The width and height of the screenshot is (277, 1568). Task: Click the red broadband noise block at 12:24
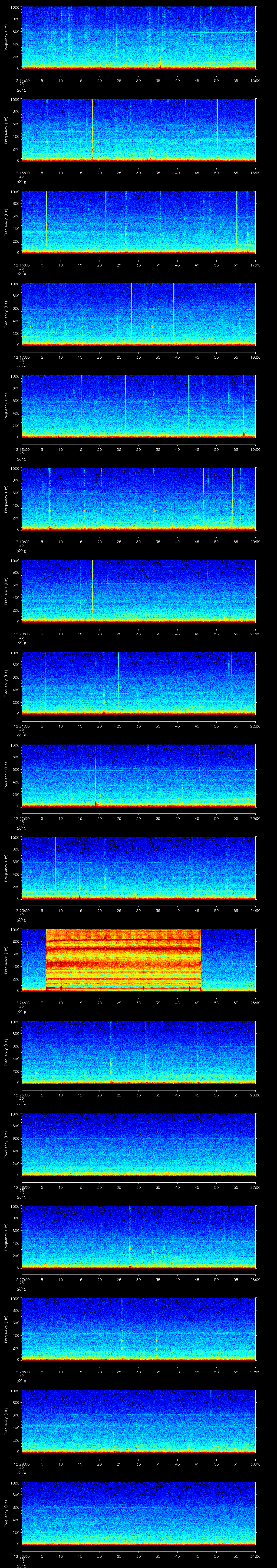point(123,960)
